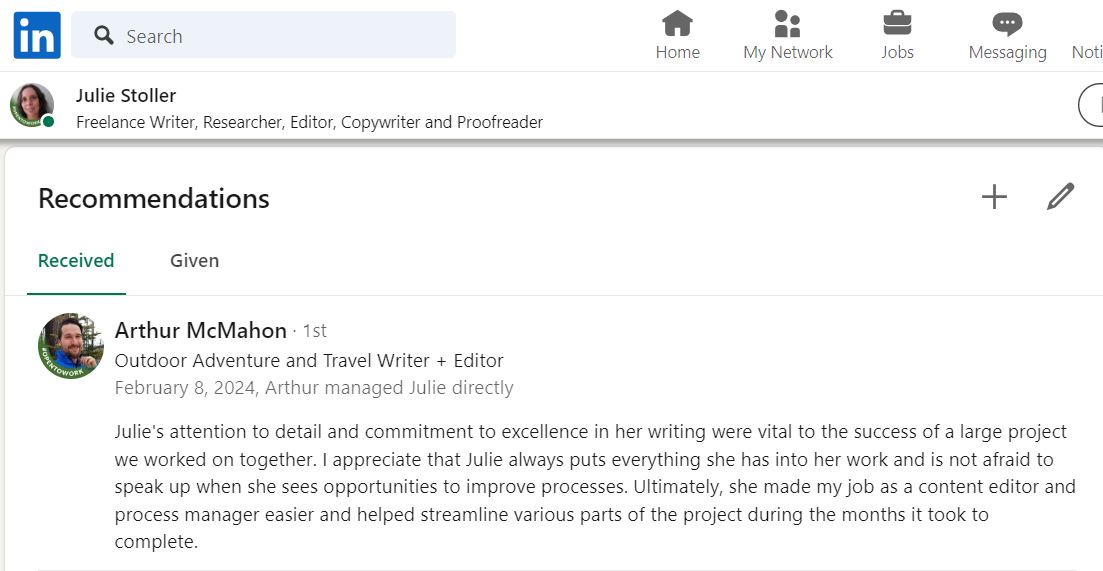Switch to the Given tab

[194, 261]
